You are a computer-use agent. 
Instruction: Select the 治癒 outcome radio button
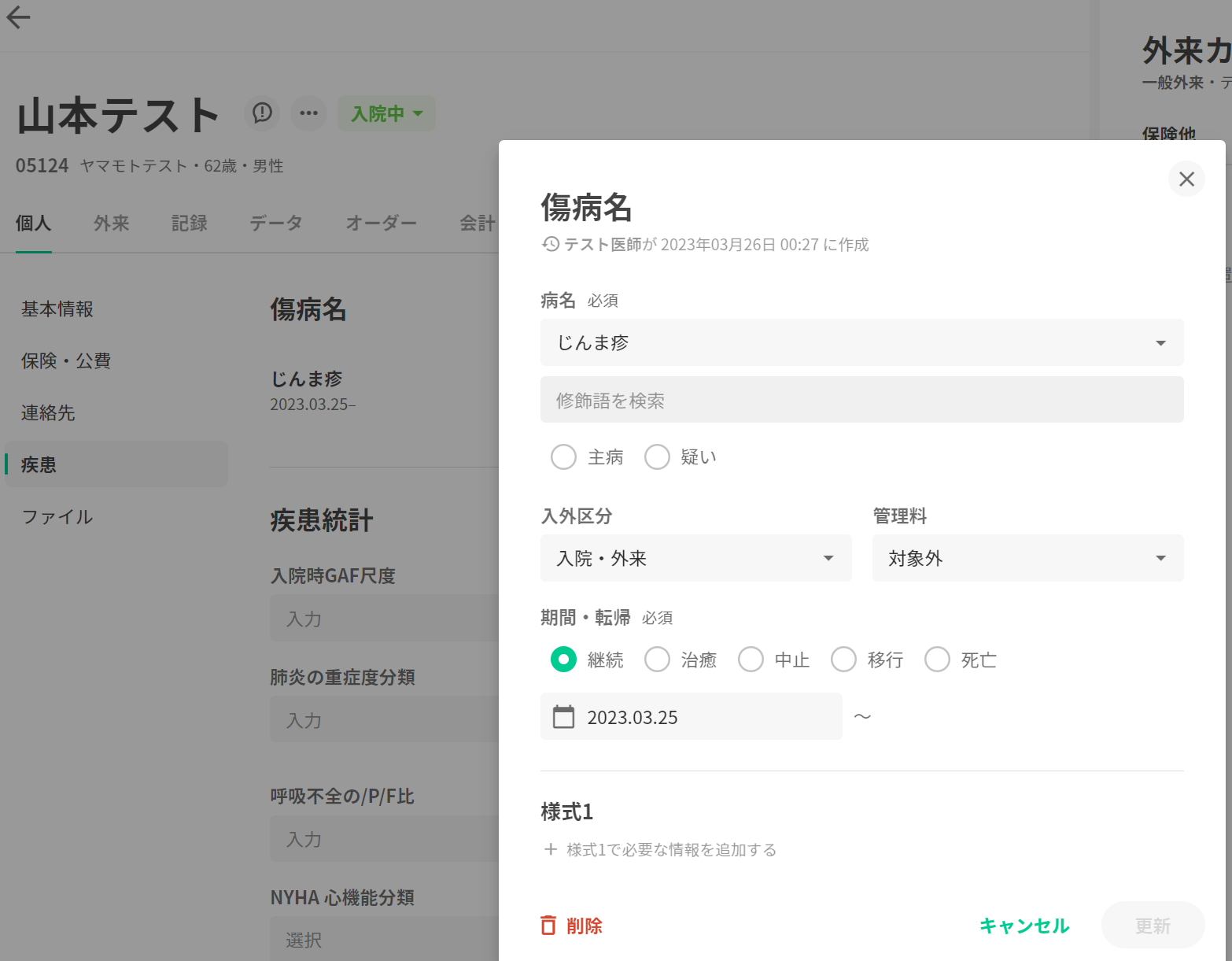point(657,660)
